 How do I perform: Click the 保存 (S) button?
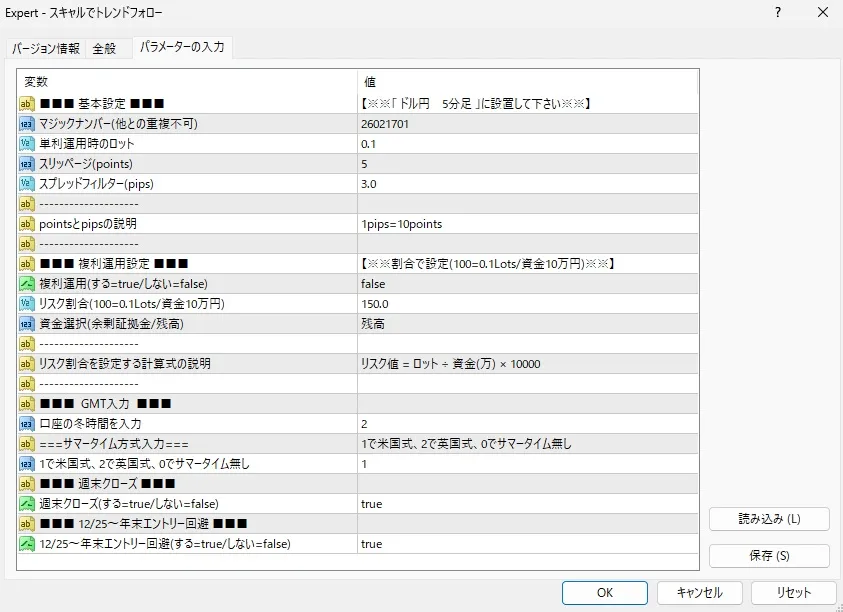coord(769,556)
